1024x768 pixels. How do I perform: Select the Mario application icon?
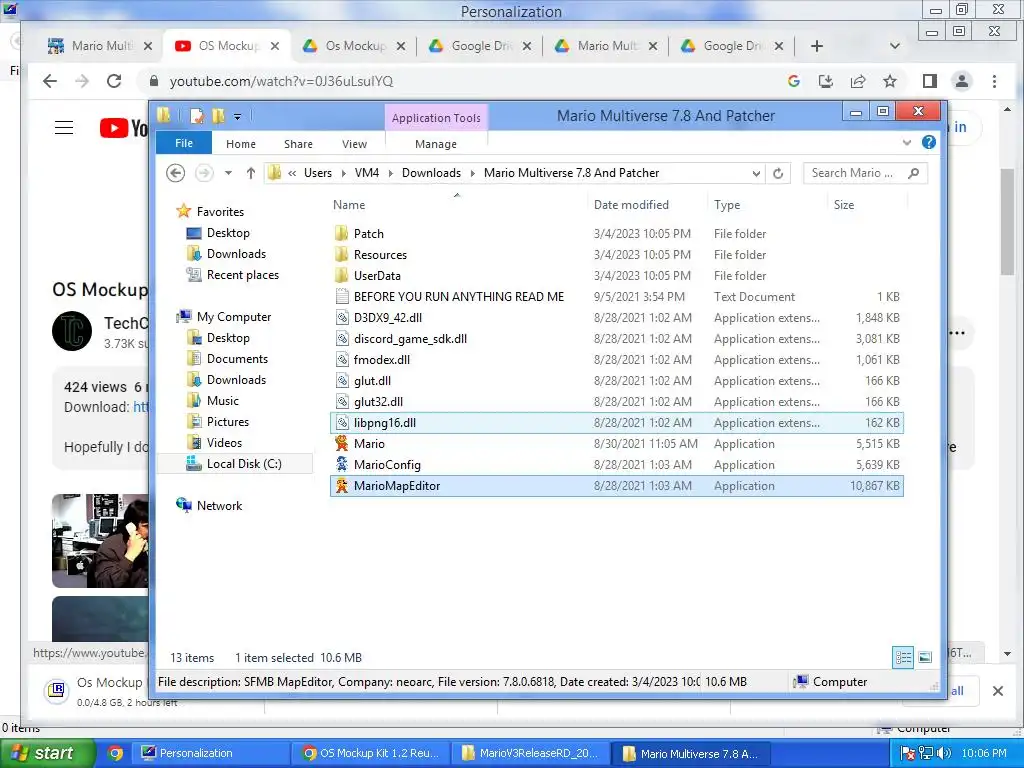[342, 443]
